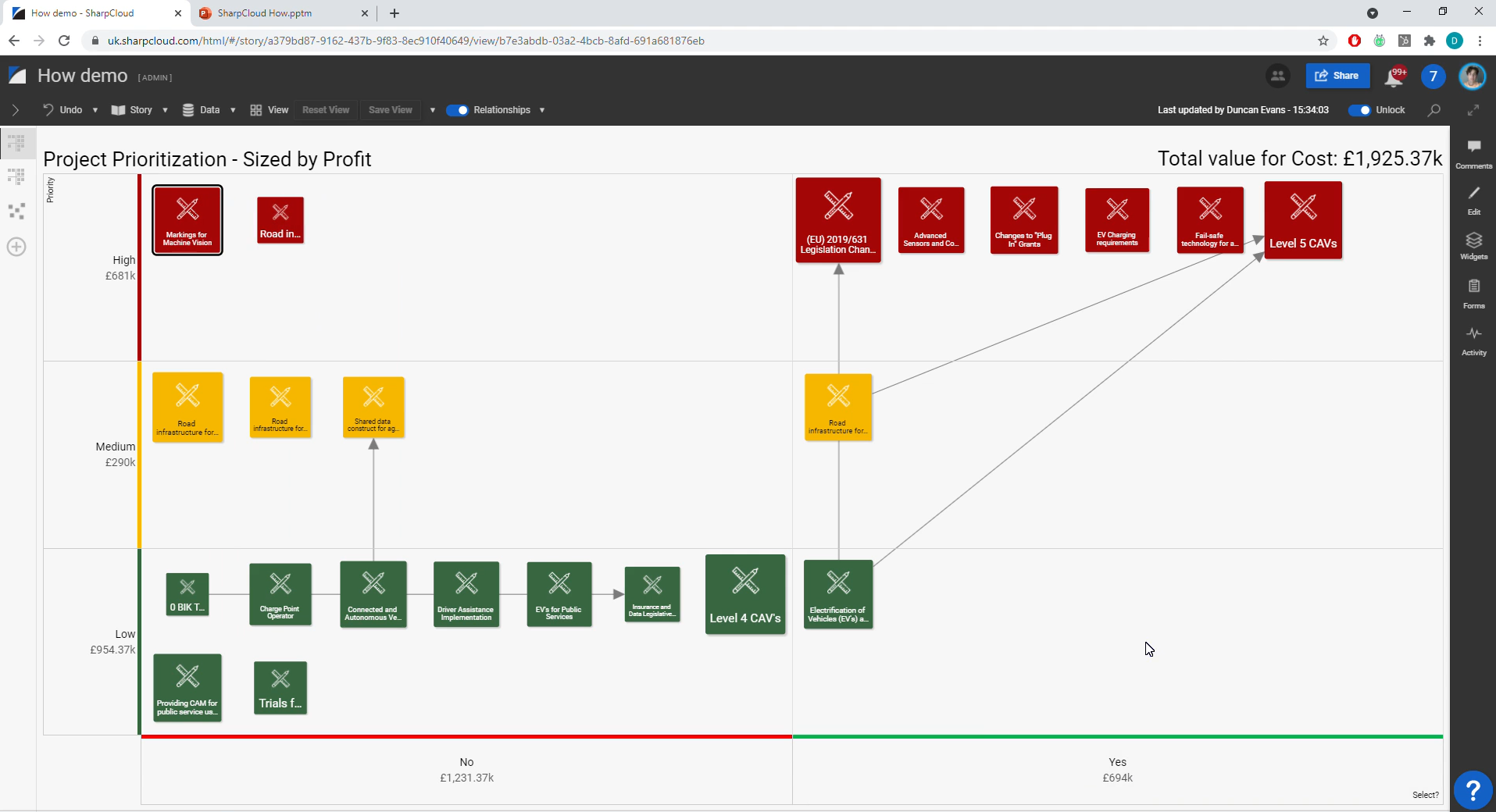Open the help question mark bubble
The height and width of the screenshot is (812, 1496).
point(1473,790)
